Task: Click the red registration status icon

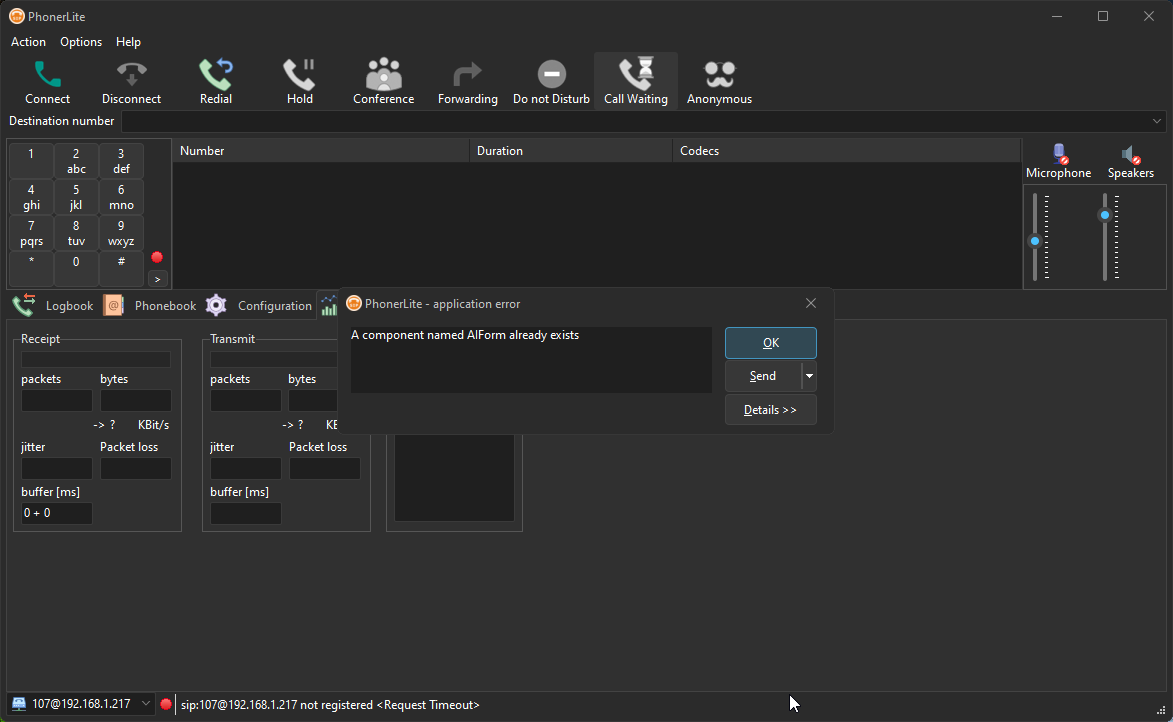Action: (166, 704)
